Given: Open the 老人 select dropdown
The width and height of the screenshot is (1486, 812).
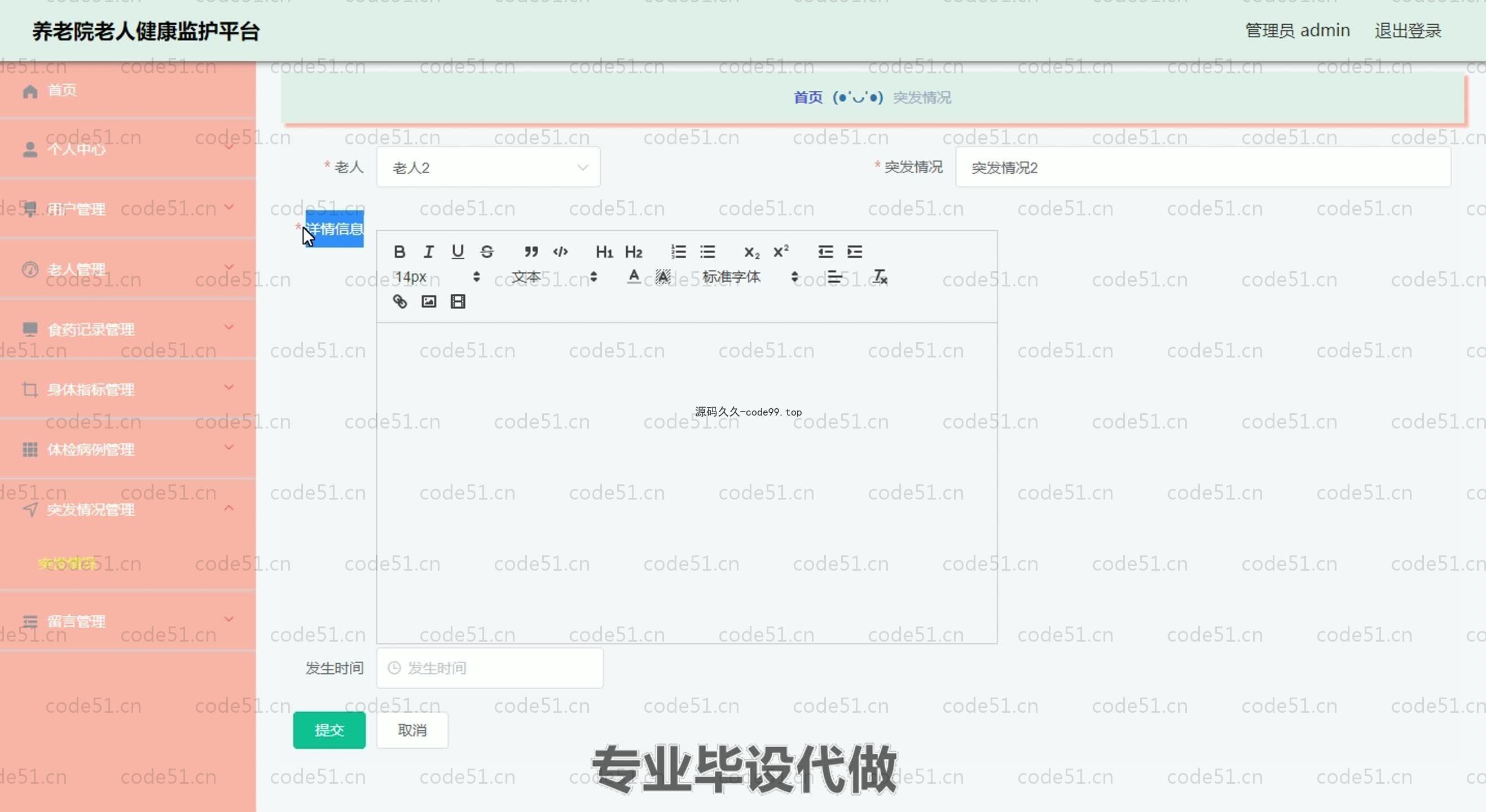Looking at the screenshot, I should 488,167.
